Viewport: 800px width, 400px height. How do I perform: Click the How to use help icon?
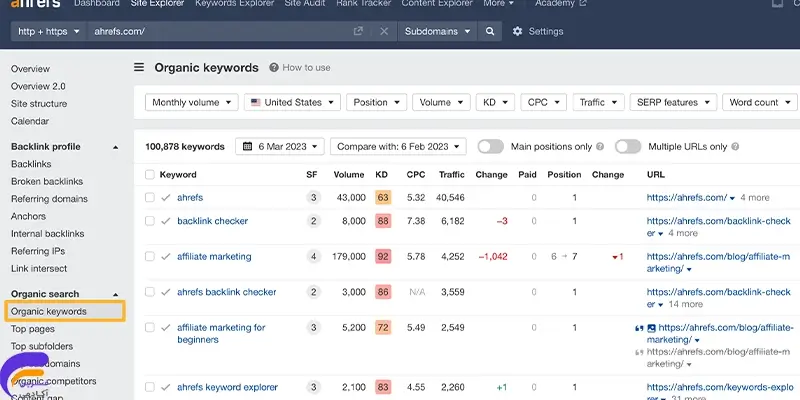274,68
